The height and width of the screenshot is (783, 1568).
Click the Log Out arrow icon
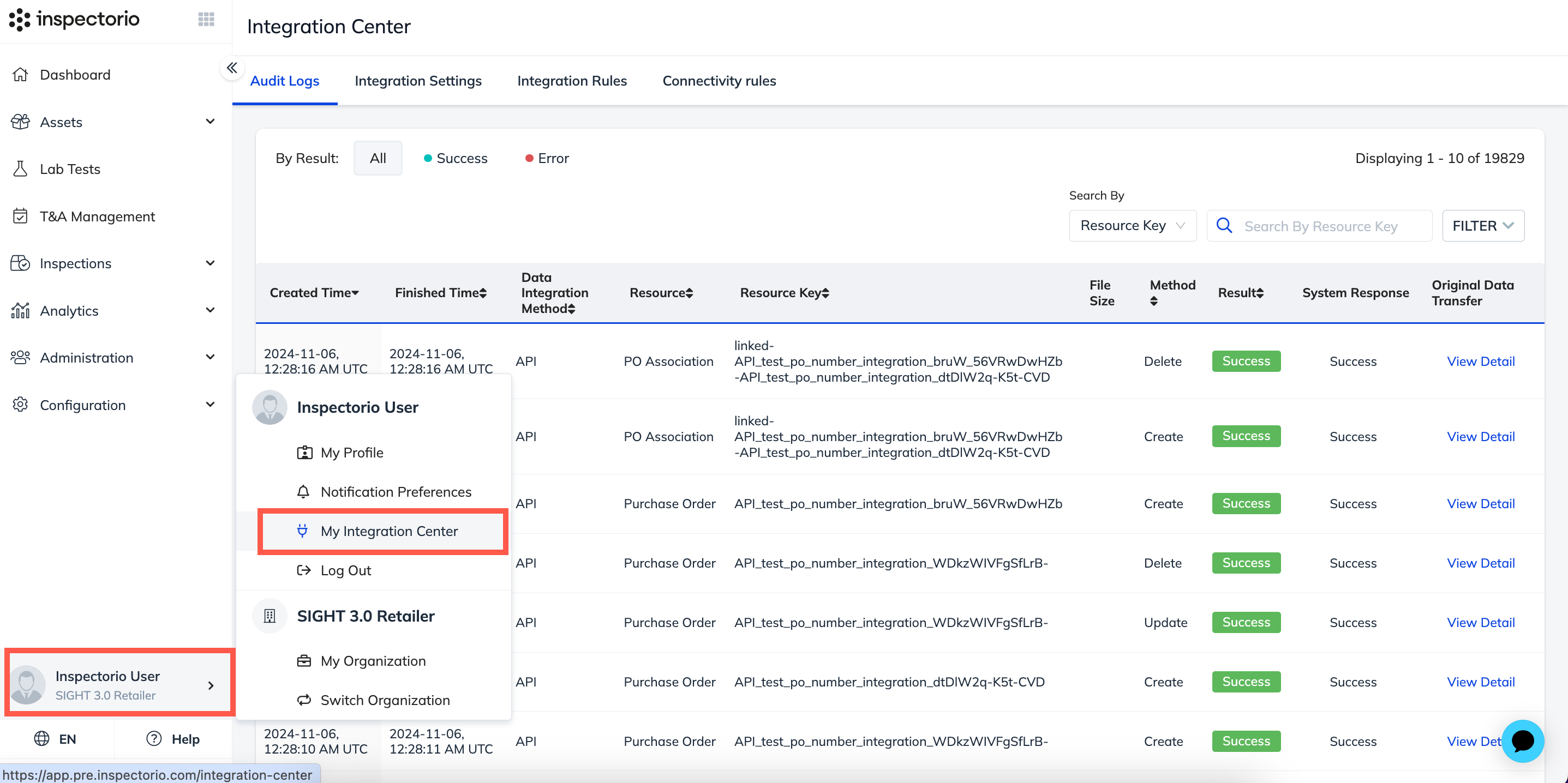[304, 570]
